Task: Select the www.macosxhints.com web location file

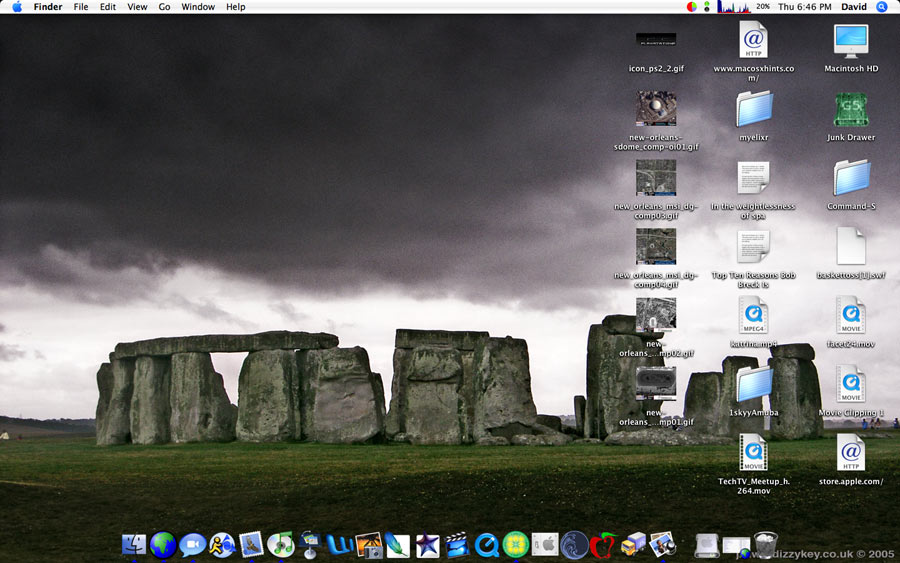Action: pyautogui.click(x=753, y=41)
